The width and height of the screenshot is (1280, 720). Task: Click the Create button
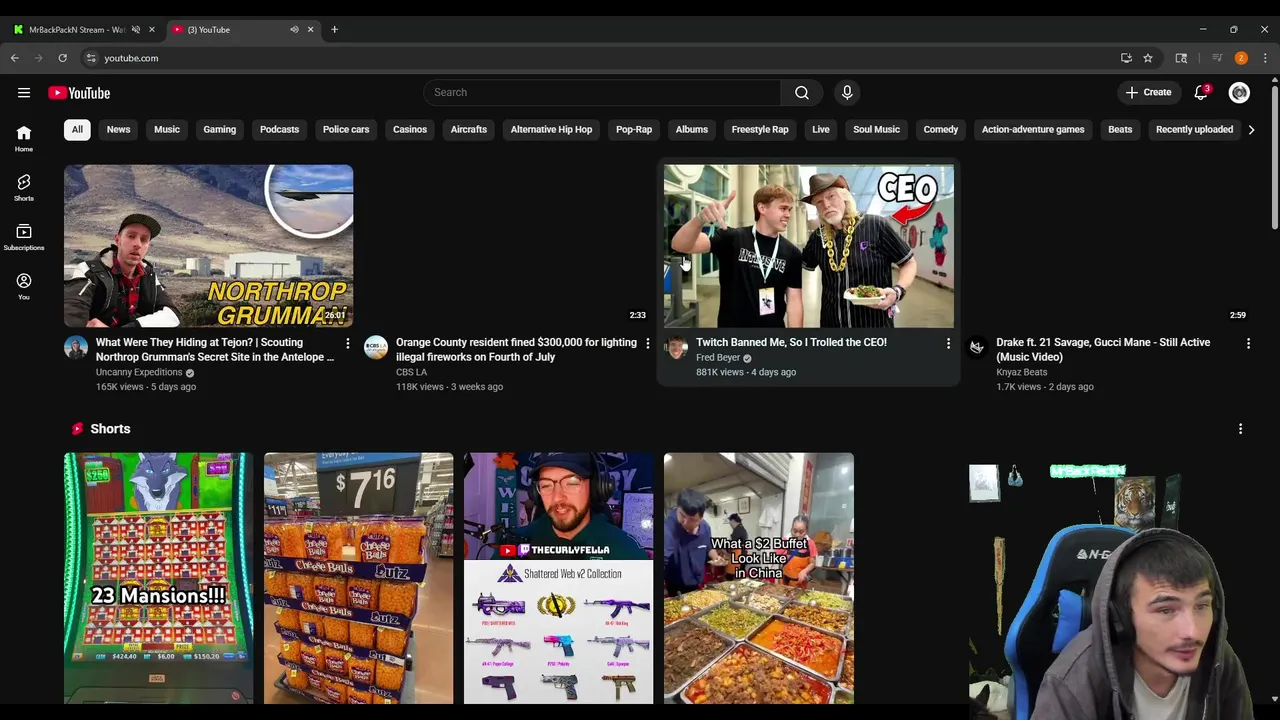click(x=1148, y=93)
